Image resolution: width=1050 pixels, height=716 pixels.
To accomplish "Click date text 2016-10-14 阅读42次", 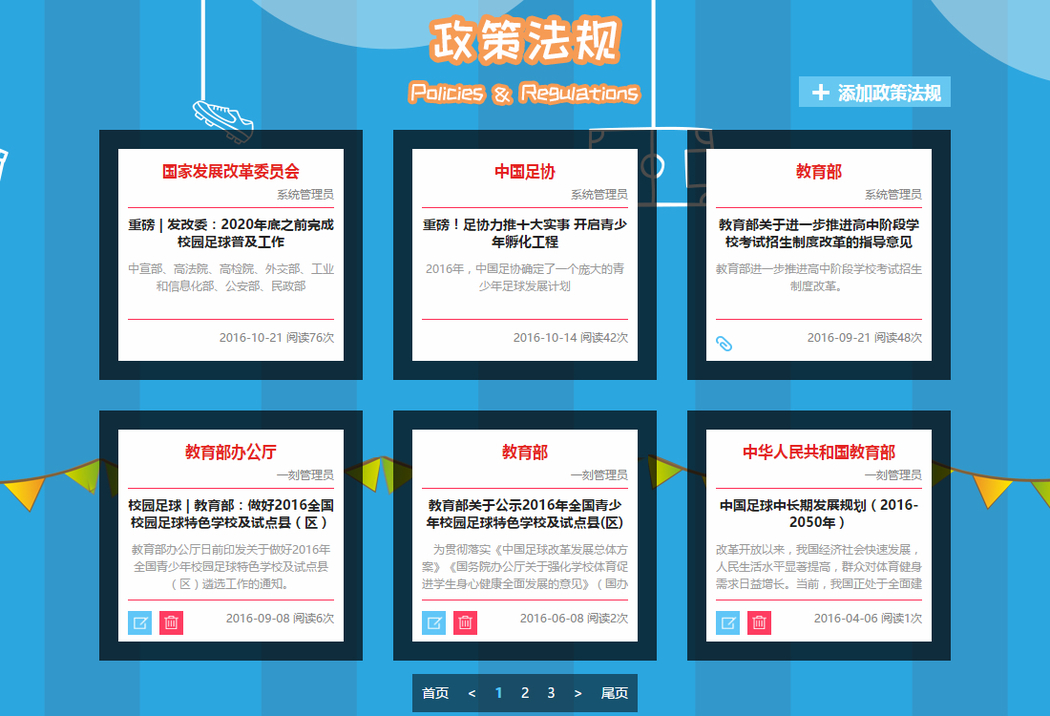I will (571, 338).
